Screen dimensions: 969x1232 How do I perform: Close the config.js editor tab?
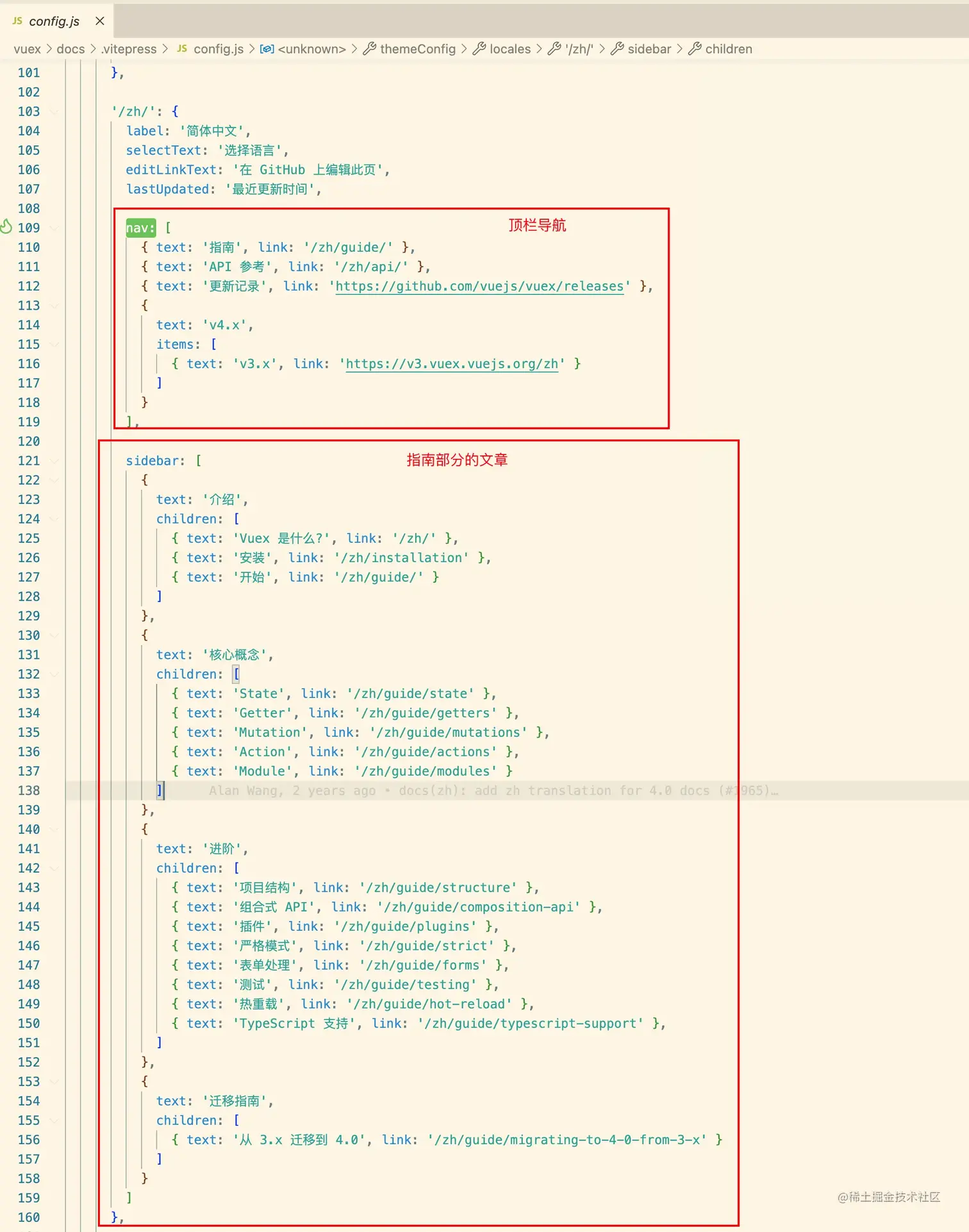(x=100, y=21)
